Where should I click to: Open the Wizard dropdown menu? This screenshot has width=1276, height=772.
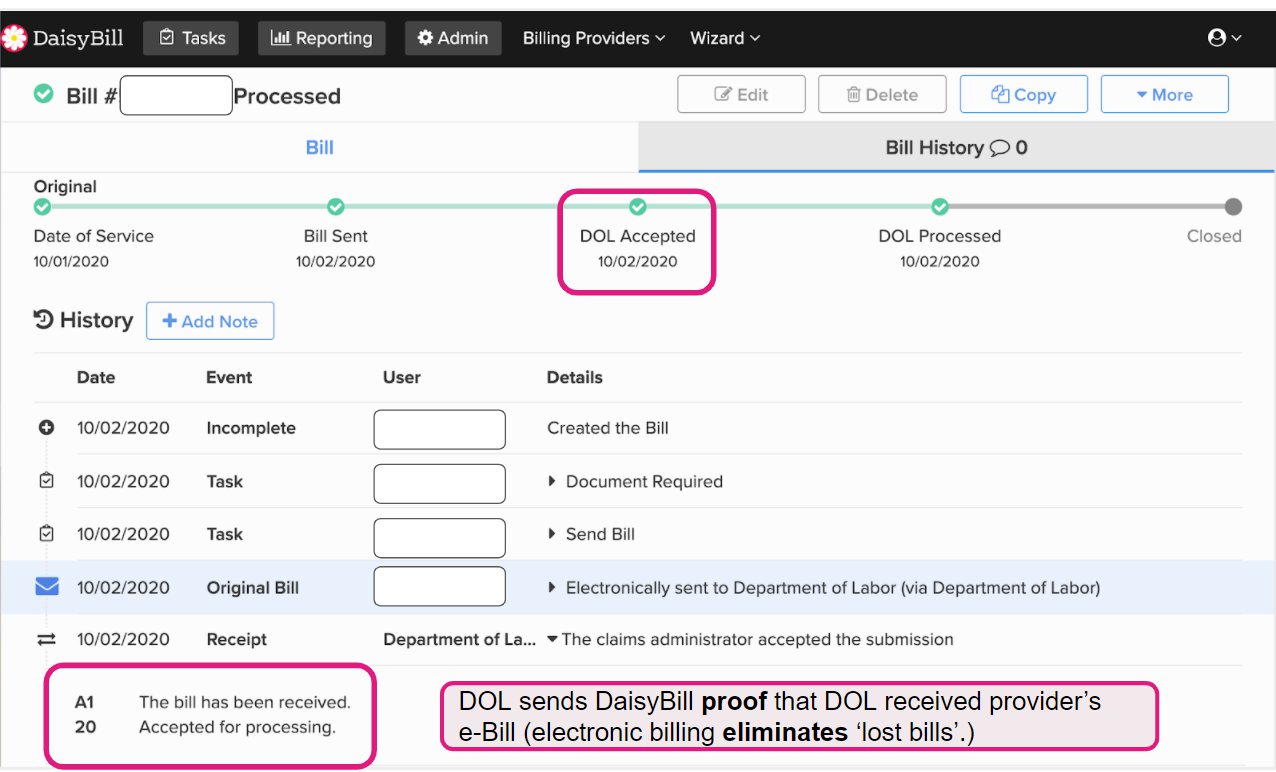pos(725,38)
